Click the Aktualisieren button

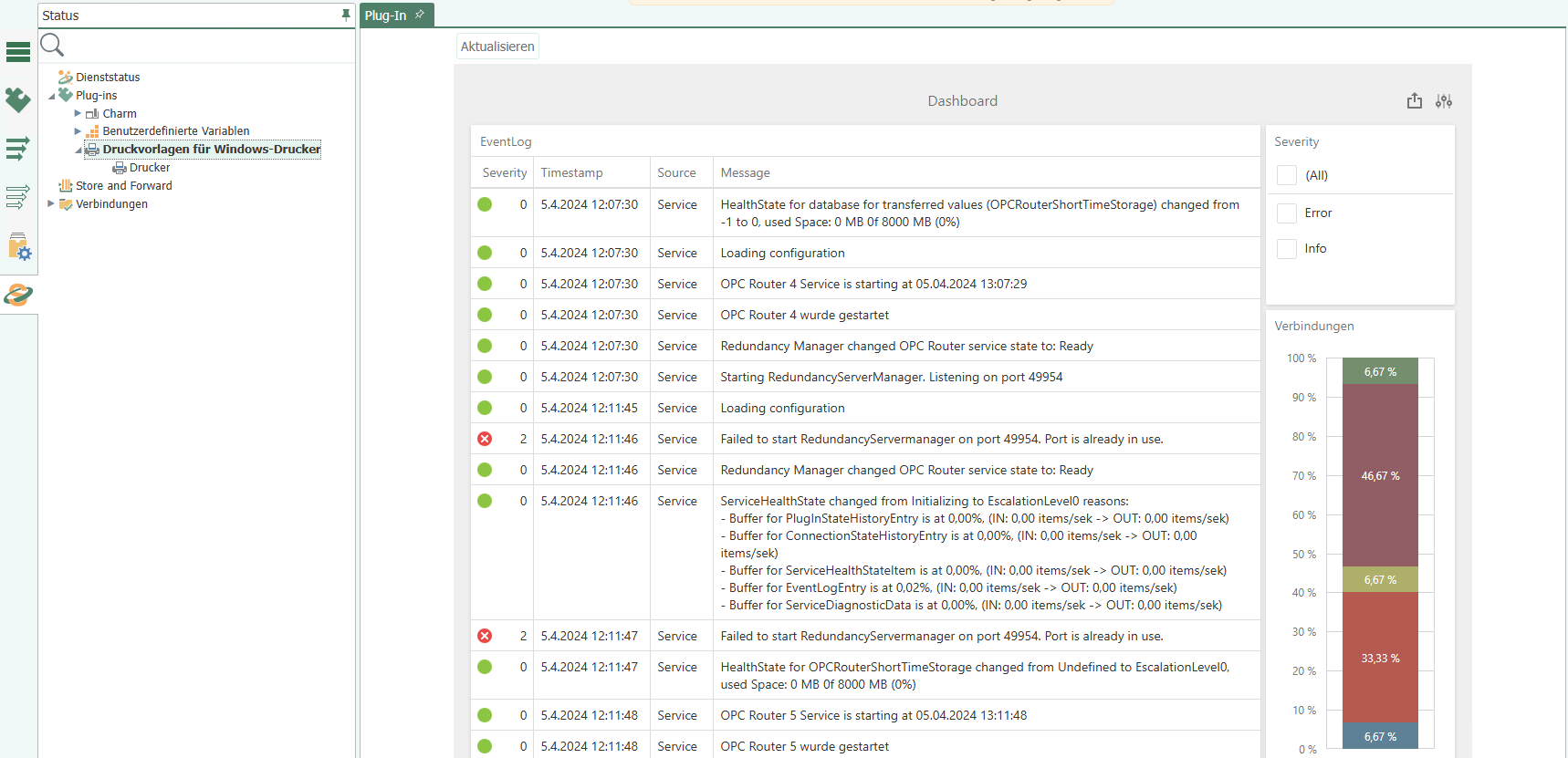tap(497, 47)
